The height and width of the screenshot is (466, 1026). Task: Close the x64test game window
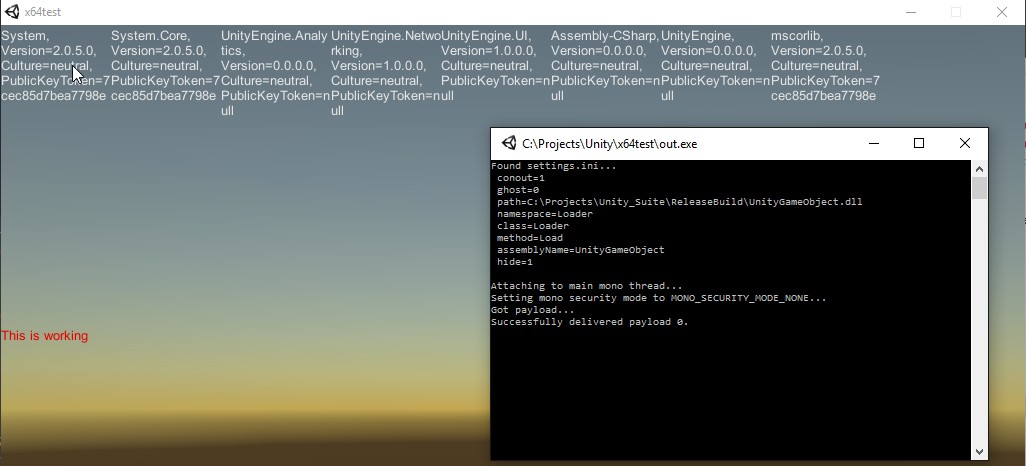click(x=1002, y=12)
